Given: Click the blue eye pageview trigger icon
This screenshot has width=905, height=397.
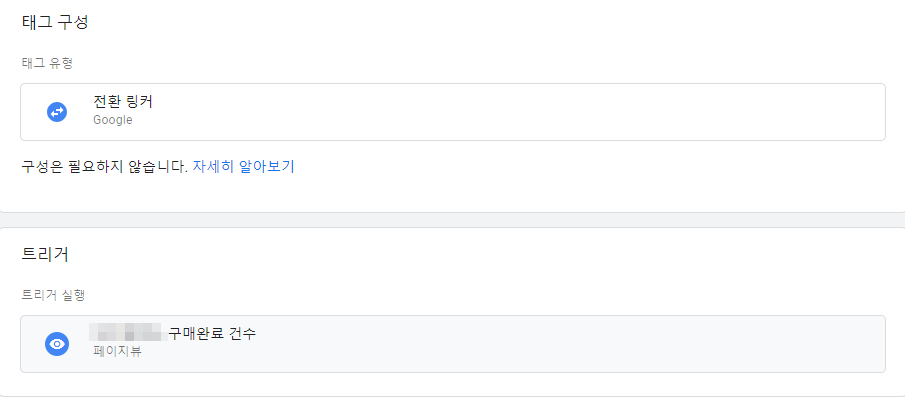Looking at the screenshot, I should click(57, 344).
